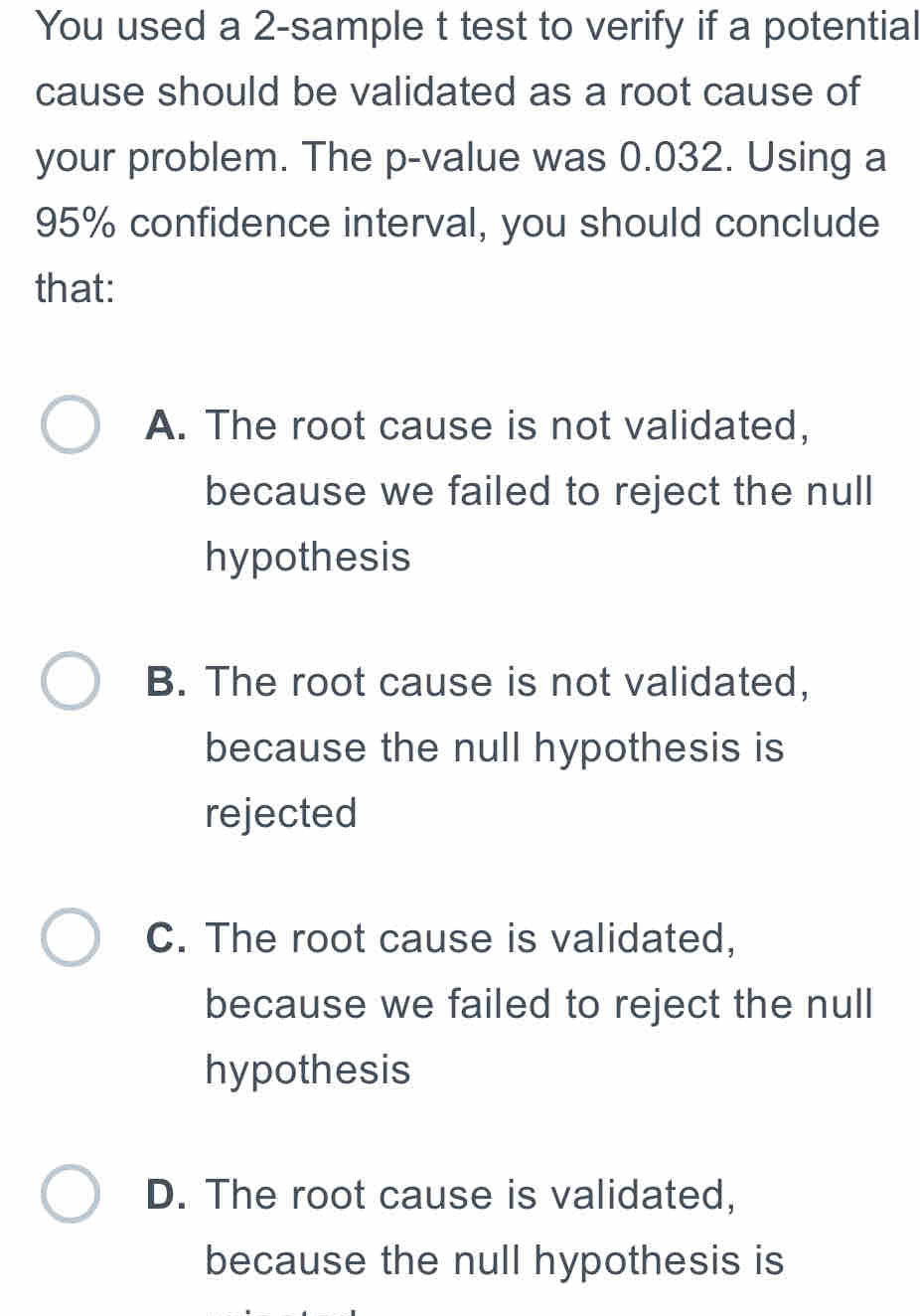Image resolution: width=920 pixels, height=1316 pixels.
Task: Click 'failed to reject the null' in option A
Action: 660,491
